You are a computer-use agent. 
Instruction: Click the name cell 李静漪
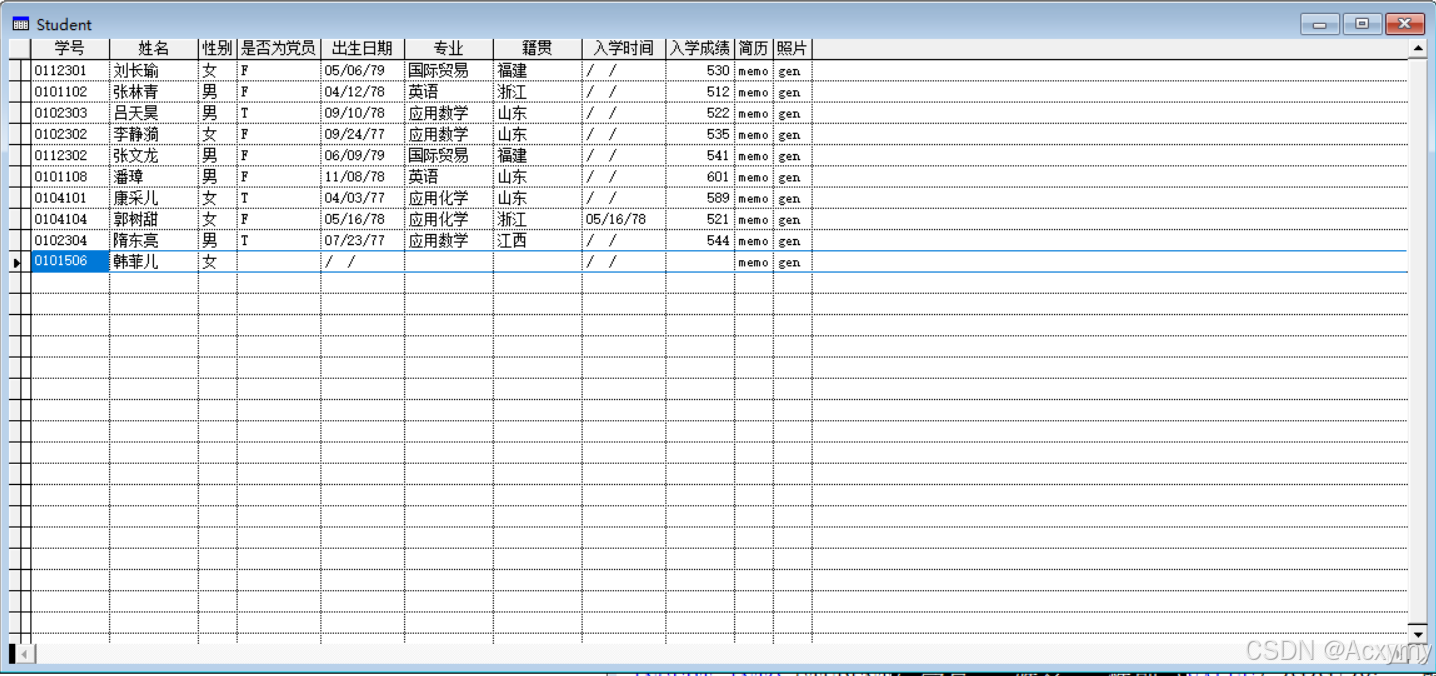(154, 134)
